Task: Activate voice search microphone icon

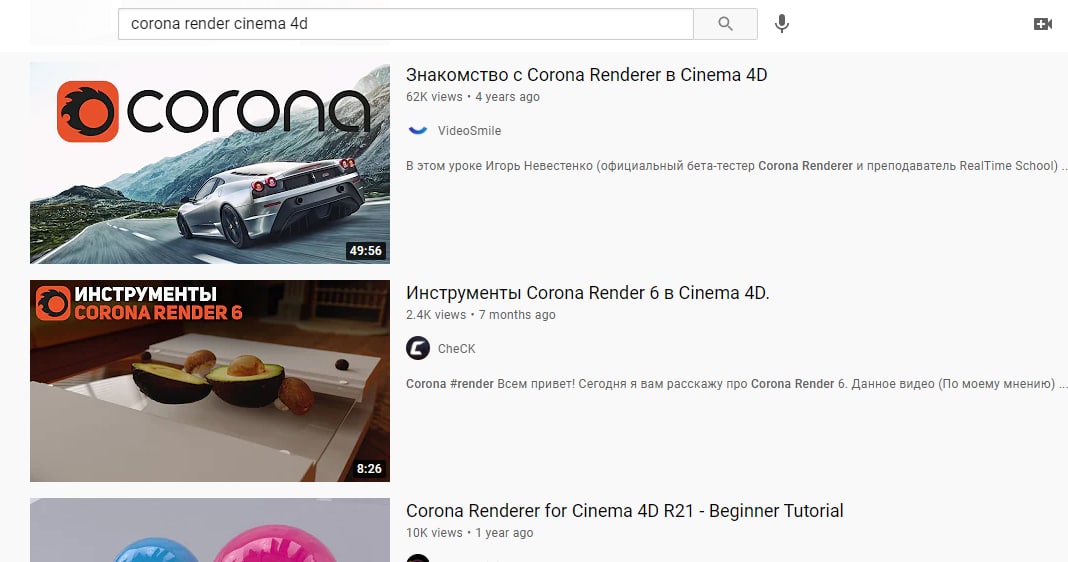Action: 782,24
